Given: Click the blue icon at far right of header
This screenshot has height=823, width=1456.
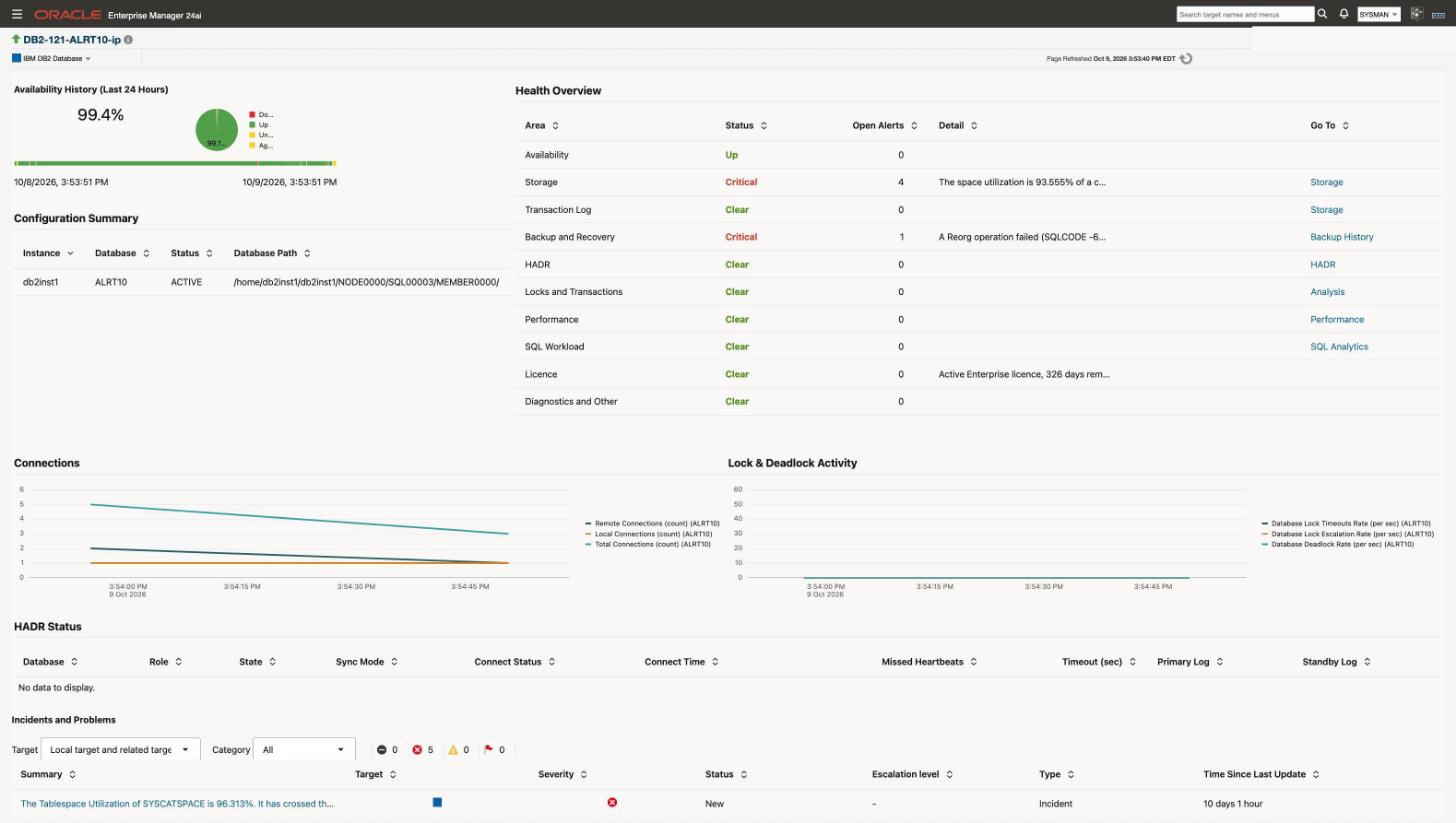Looking at the screenshot, I should (x=1440, y=14).
